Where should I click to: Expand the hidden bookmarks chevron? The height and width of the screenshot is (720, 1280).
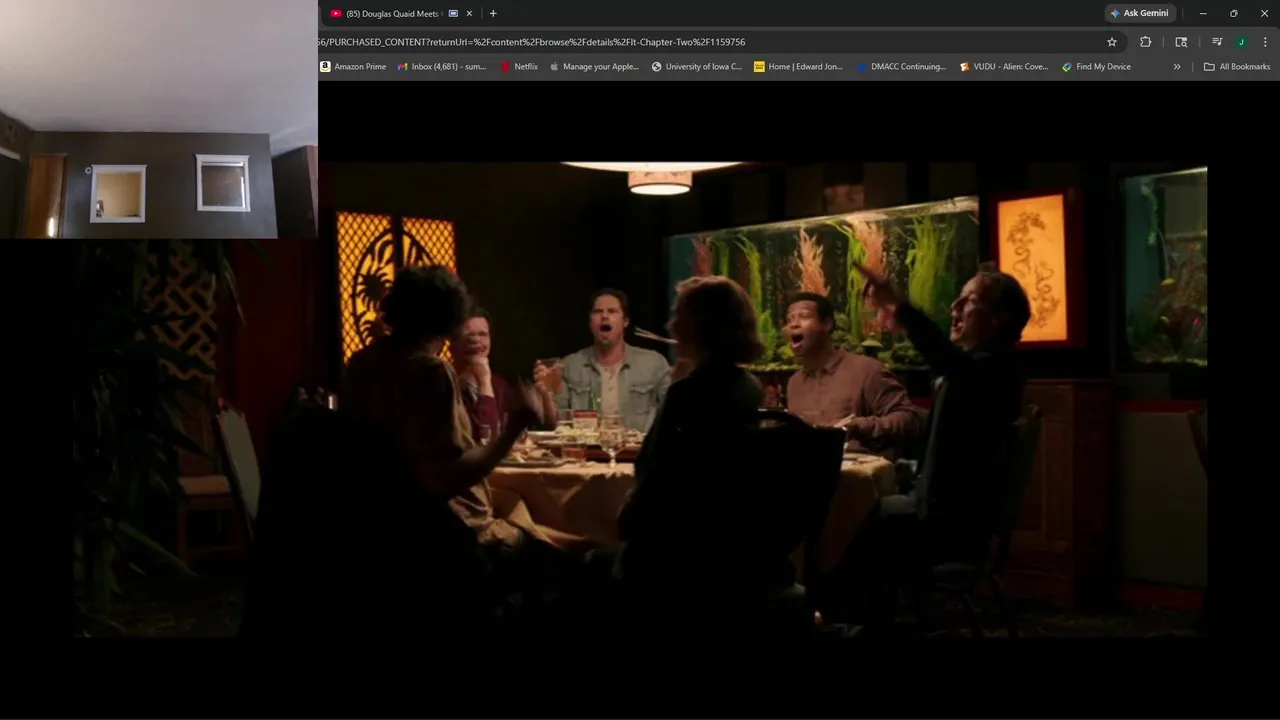click(1177, 67)
